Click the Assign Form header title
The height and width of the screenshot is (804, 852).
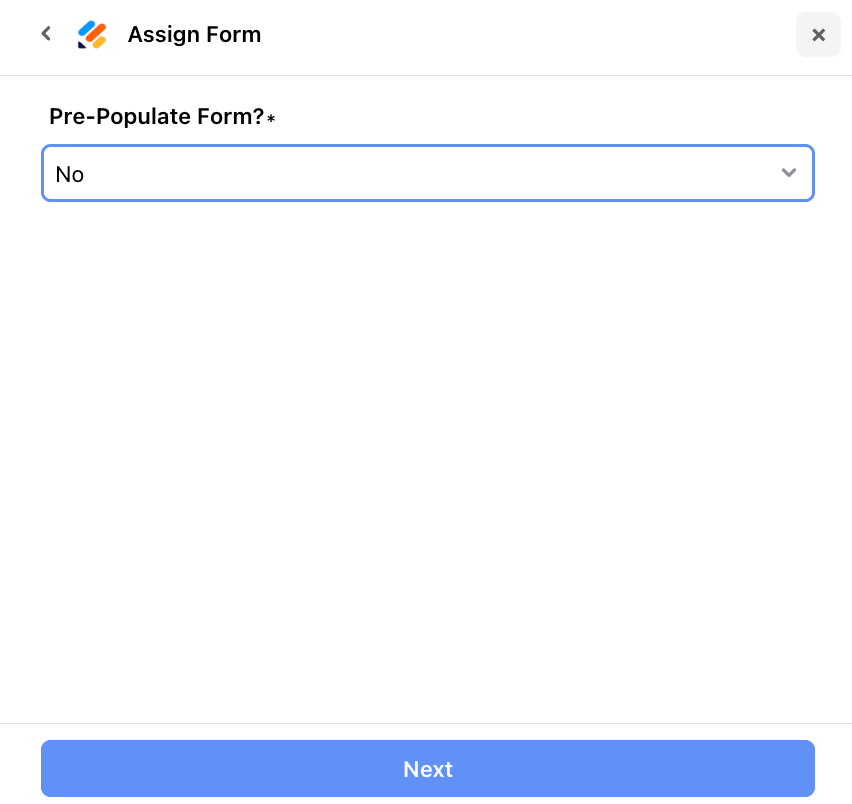pos(194,34)
